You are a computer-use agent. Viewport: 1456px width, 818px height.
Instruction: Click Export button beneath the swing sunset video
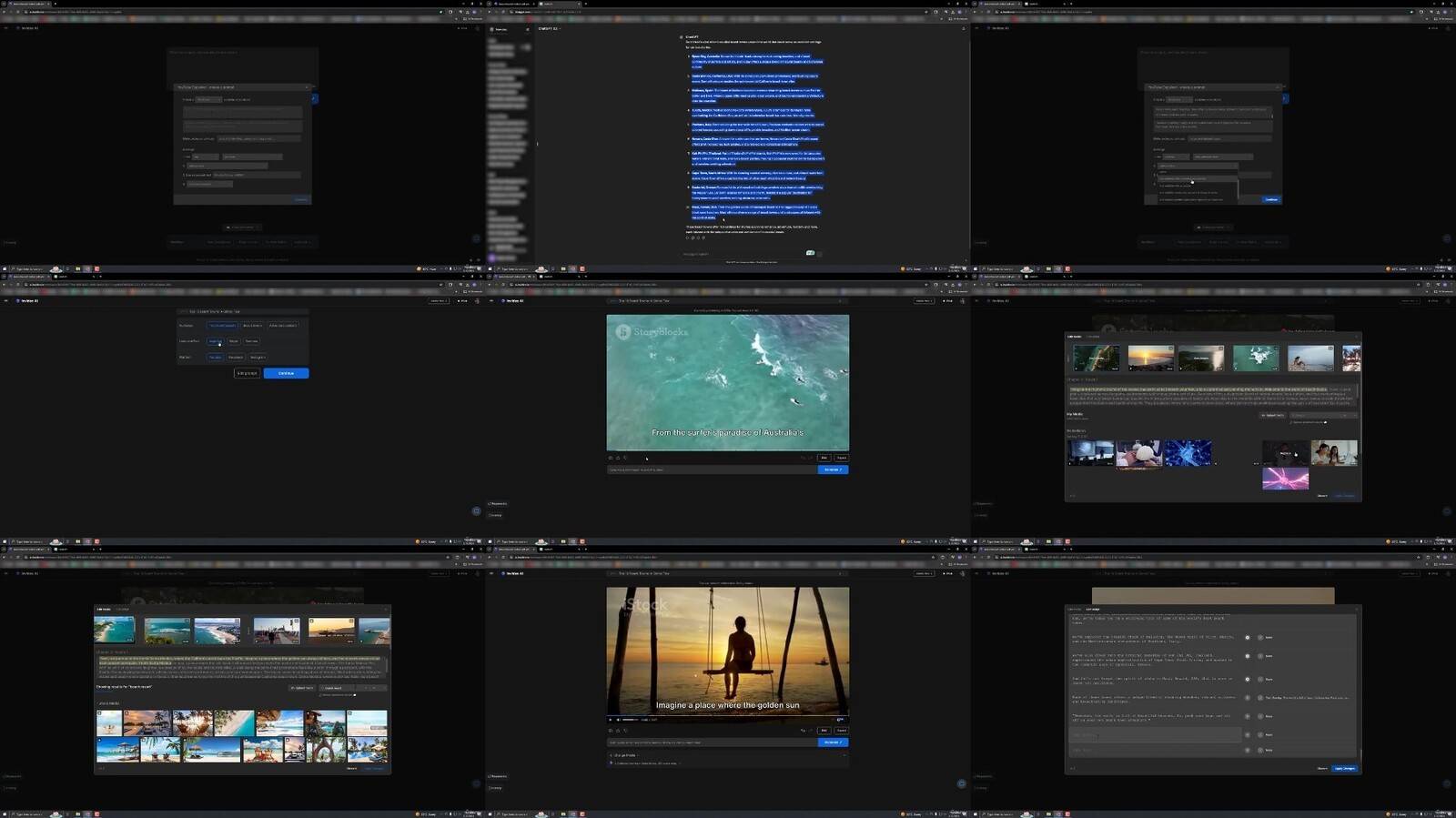842,730
